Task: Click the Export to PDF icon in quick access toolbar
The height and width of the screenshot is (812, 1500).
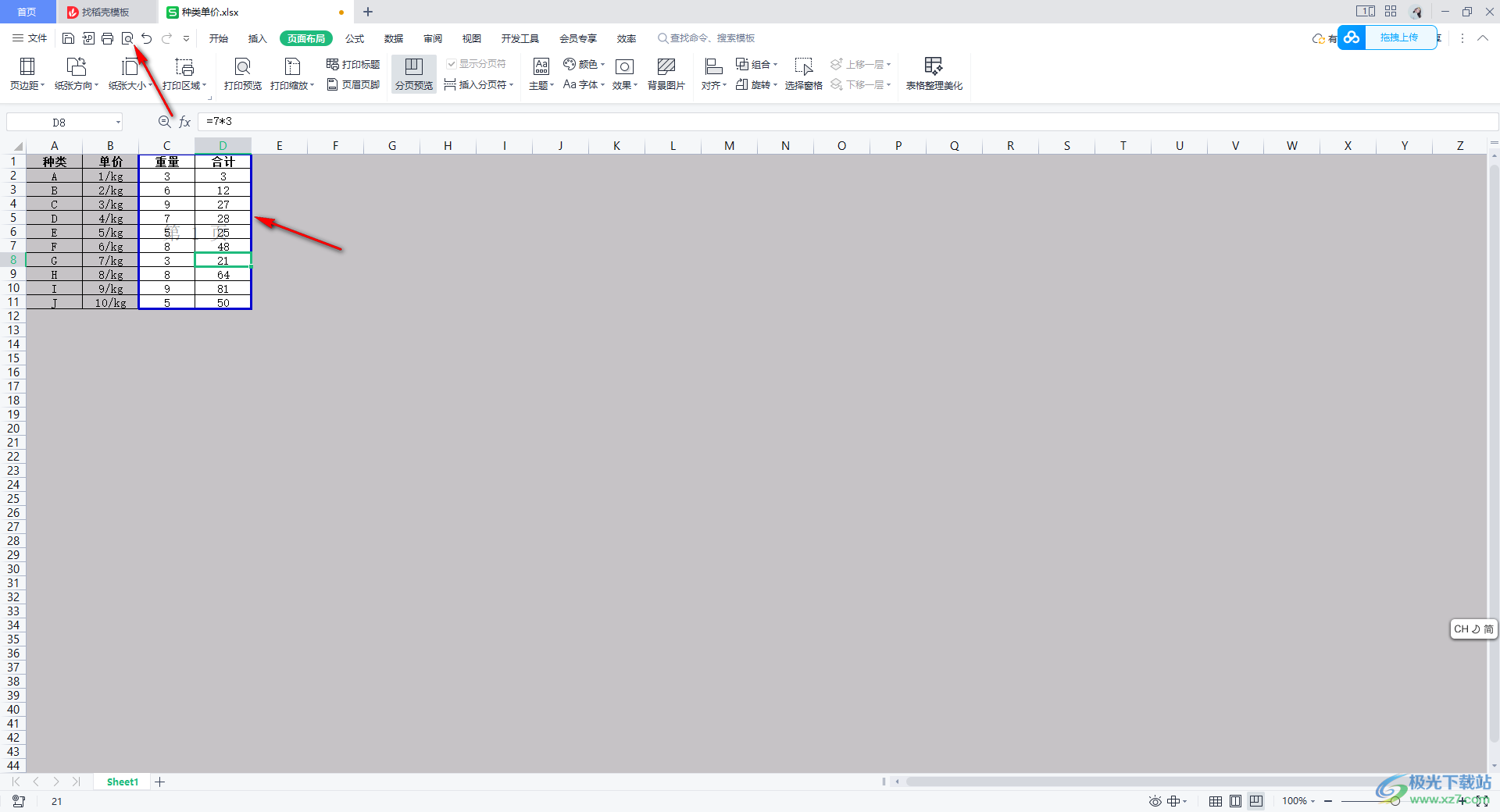Action: (88, 38)
